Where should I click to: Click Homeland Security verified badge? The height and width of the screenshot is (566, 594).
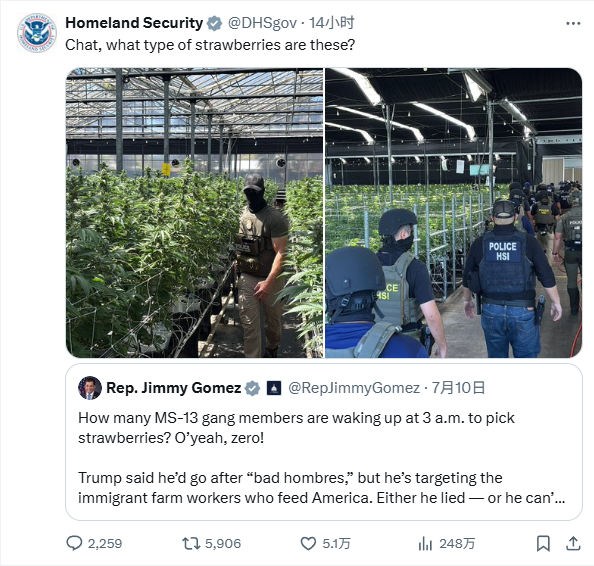[x=214, y=23]
